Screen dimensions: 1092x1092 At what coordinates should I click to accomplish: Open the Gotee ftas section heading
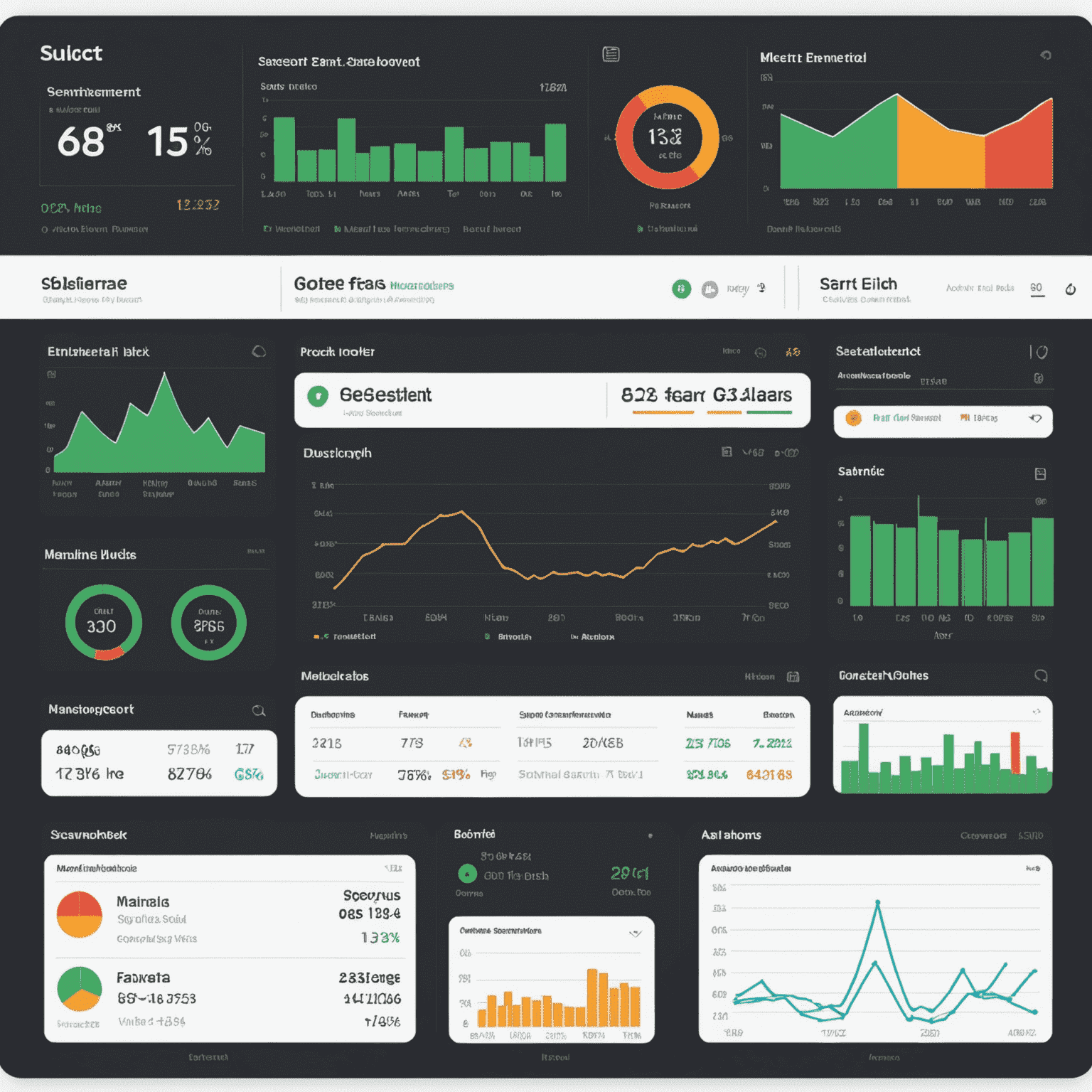click(340, 284)
